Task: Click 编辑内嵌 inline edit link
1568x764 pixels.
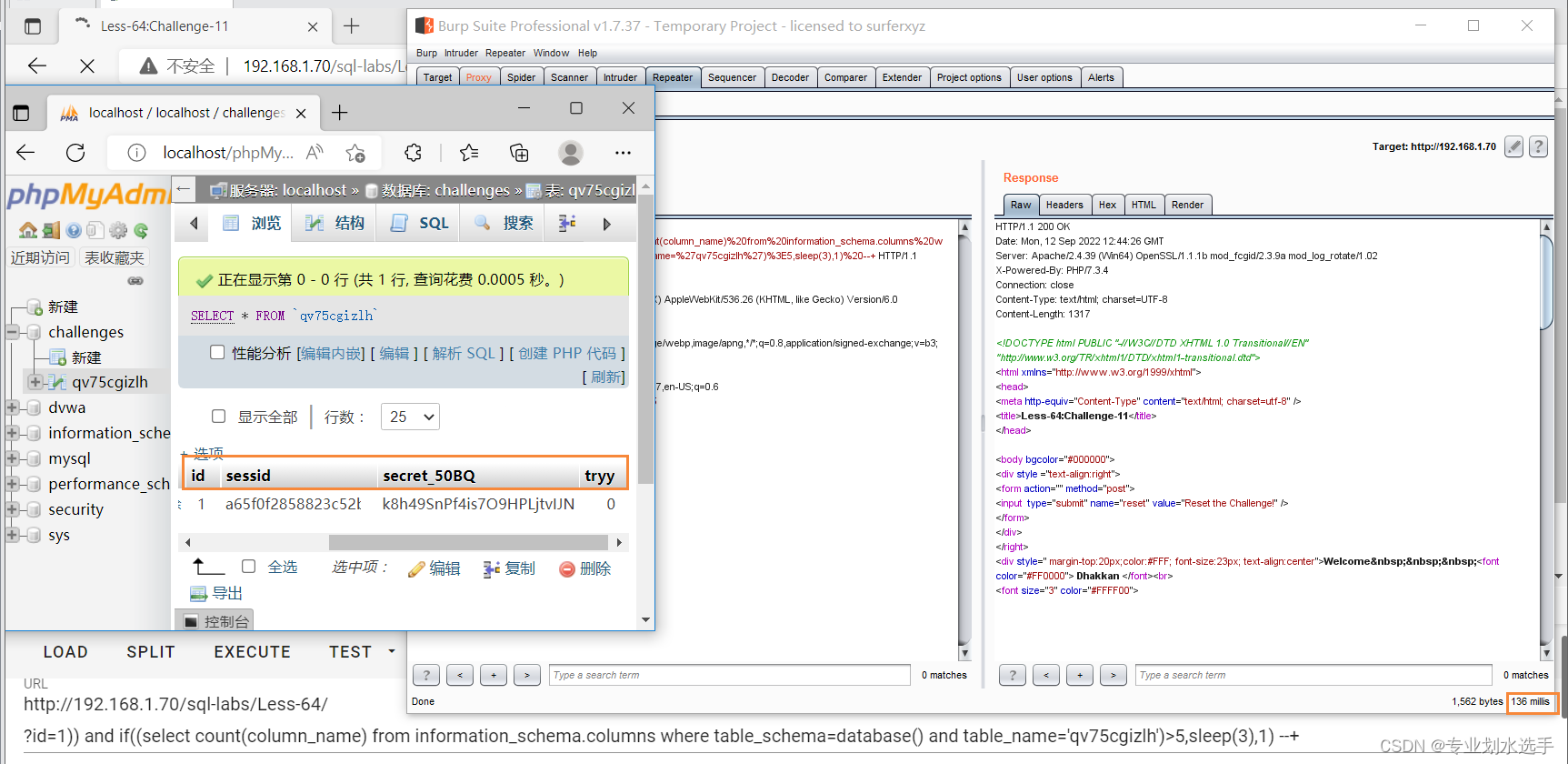Action: (x=331, y=353)
